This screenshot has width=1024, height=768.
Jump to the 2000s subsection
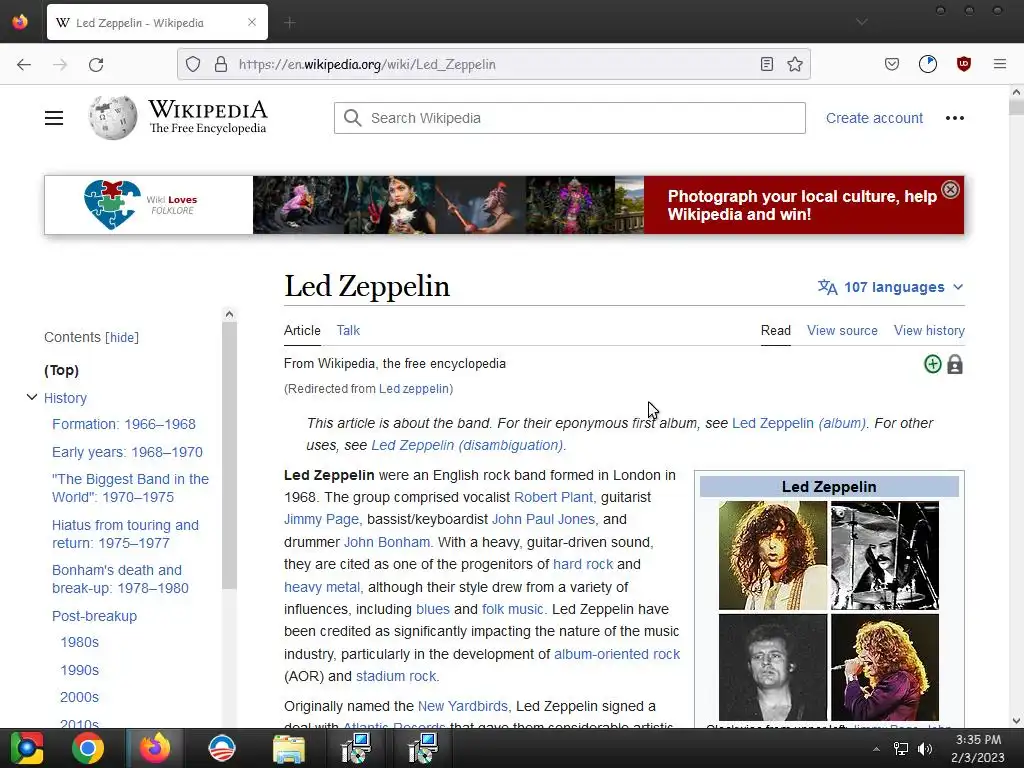pyautogui.click(x=79, y=697)
